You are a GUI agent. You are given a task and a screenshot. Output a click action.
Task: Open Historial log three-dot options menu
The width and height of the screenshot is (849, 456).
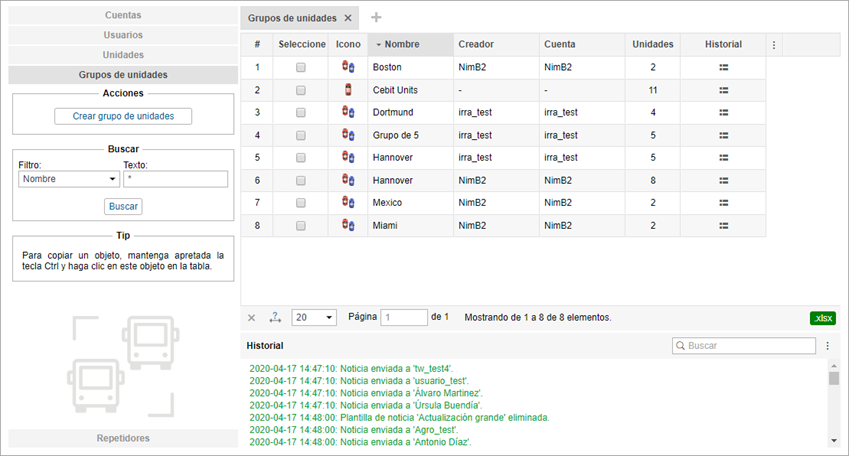tap(827, 345)
